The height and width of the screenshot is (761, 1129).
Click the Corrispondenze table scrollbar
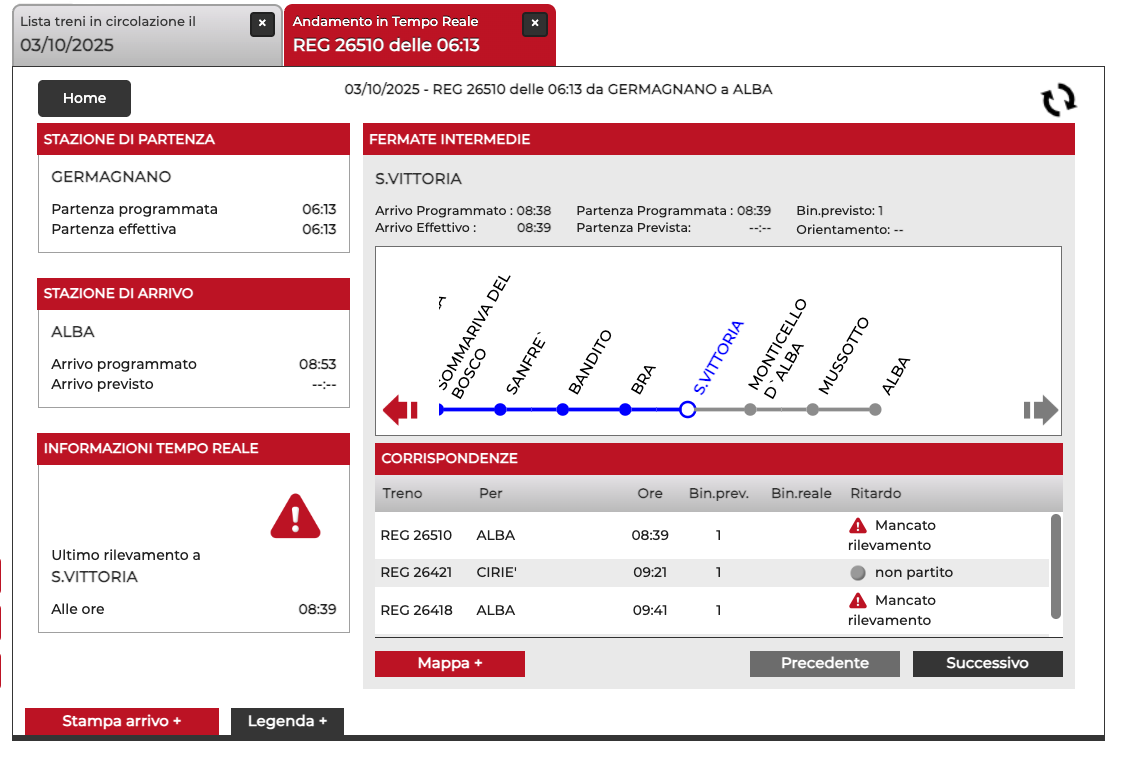coord(1055,567)
